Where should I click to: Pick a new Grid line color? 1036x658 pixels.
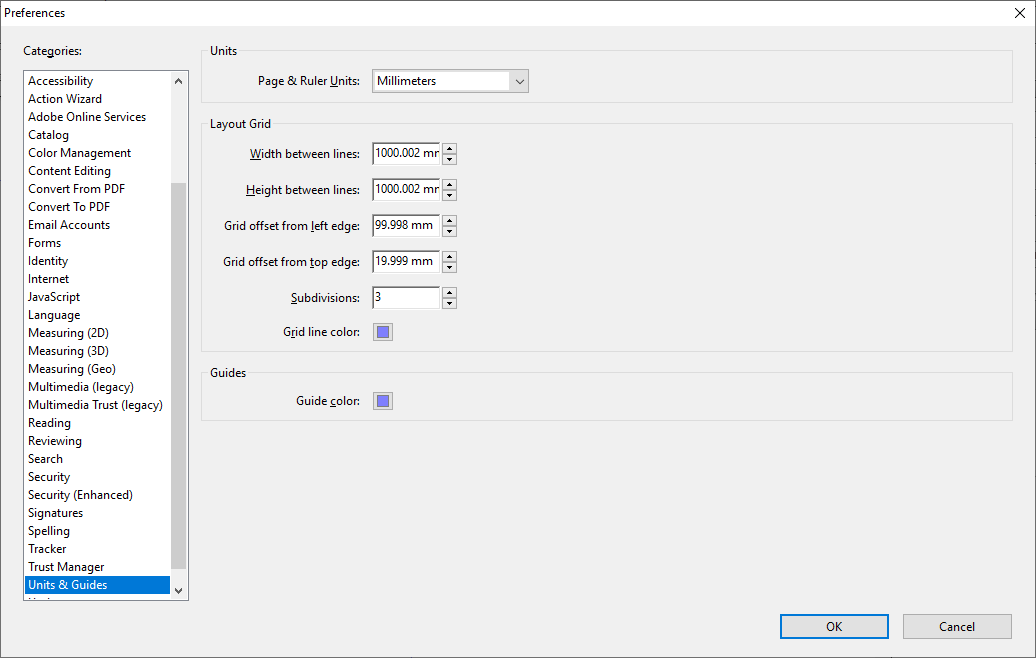coord(383,332)
